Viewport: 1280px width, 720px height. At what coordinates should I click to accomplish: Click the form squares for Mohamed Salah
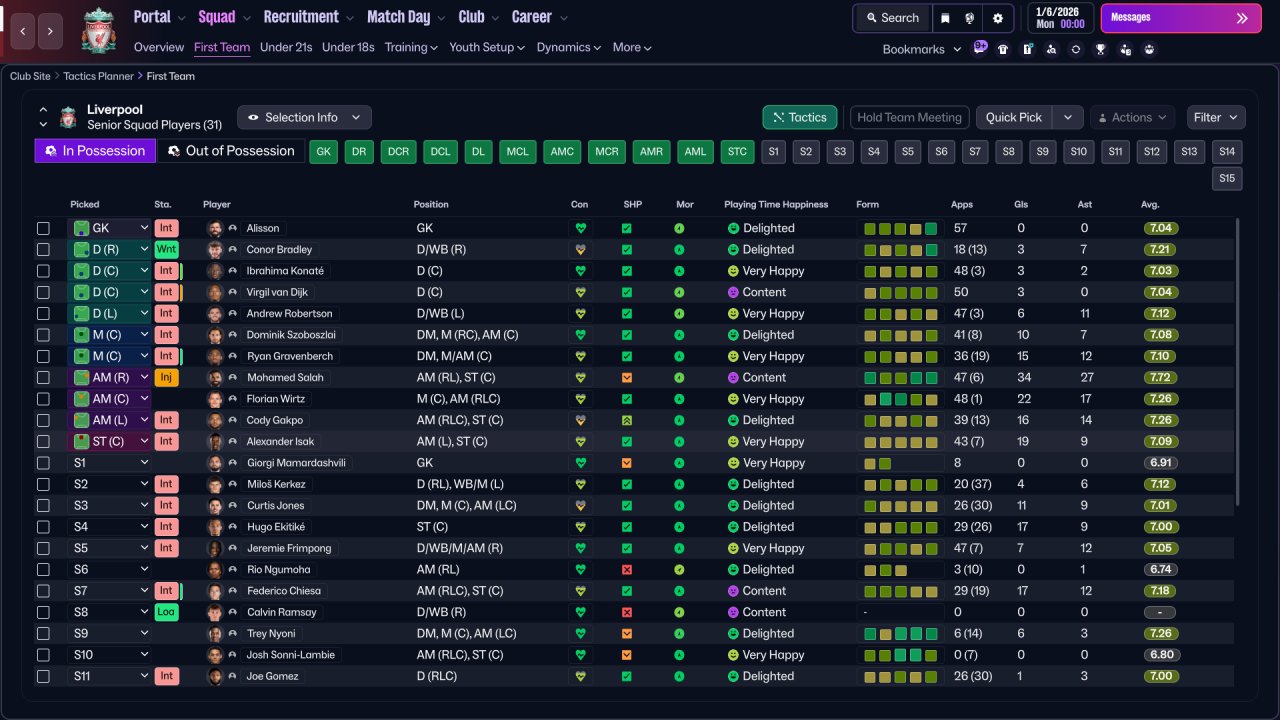coord(900,378)
